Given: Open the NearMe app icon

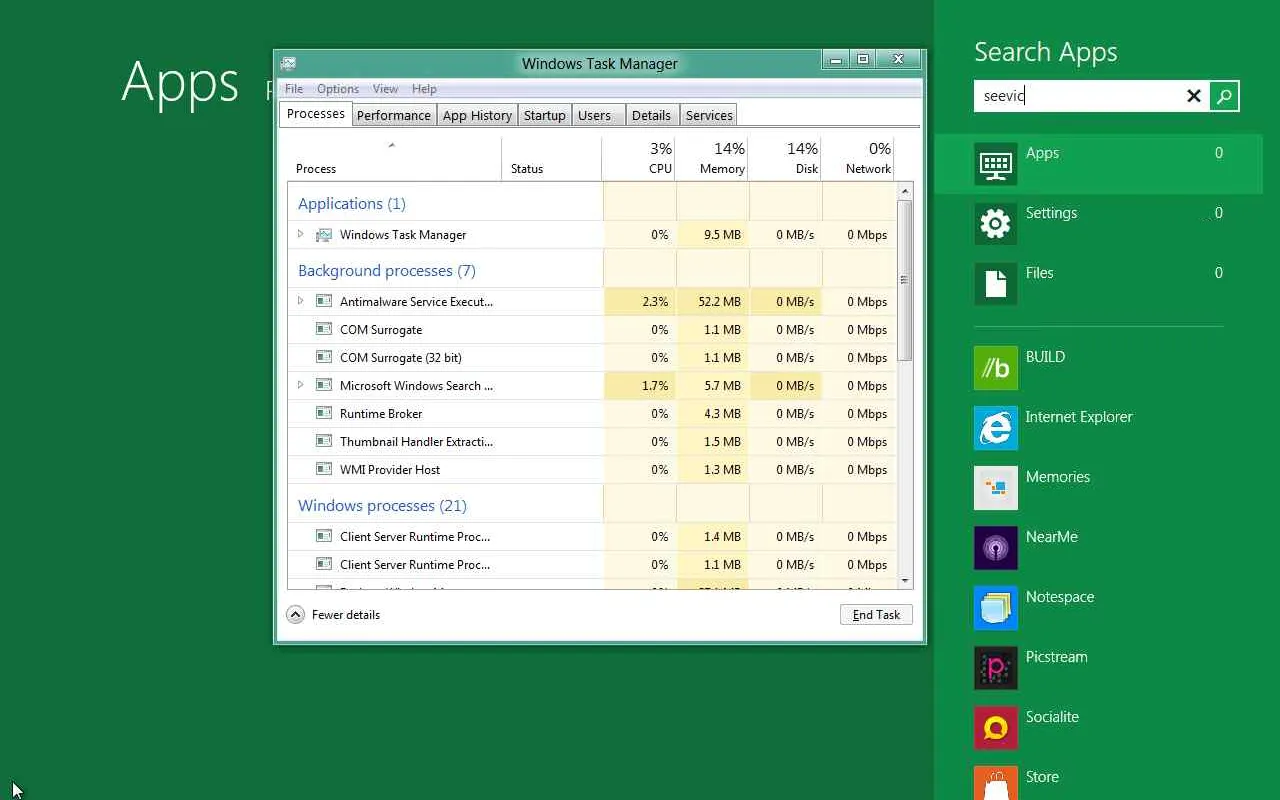Looking at the screenshot, I should tap(996, 548).
